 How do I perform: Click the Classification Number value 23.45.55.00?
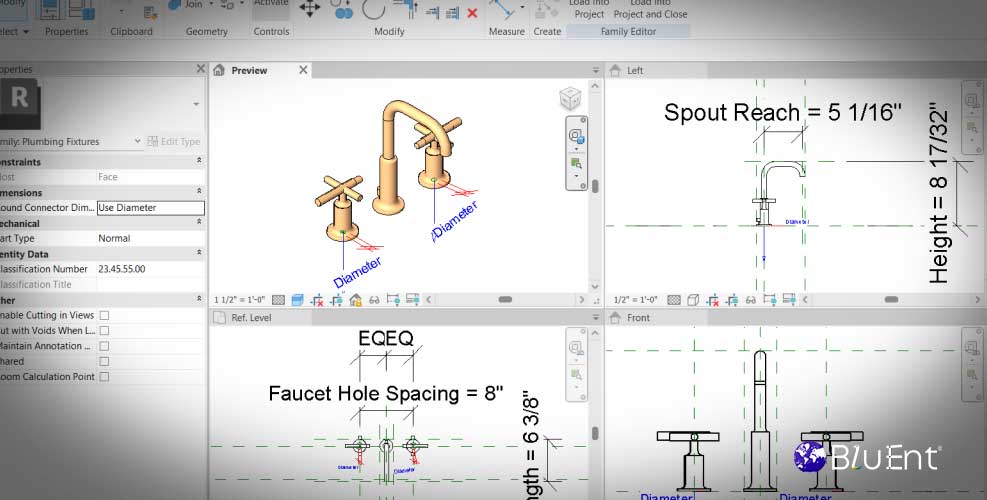coord(121,269)
